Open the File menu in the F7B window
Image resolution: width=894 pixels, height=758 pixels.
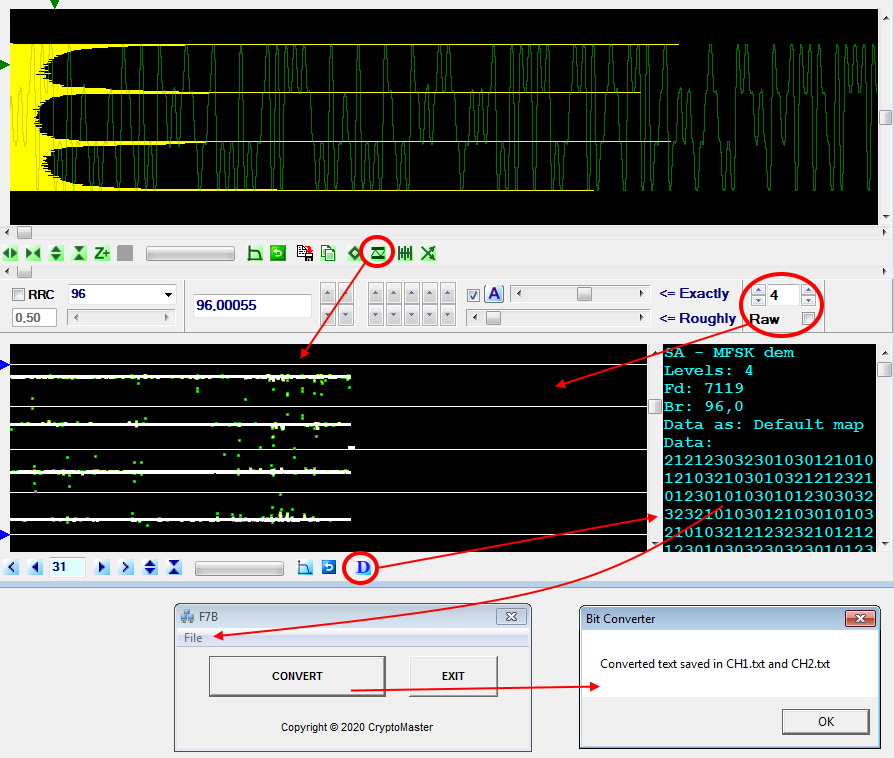click(x=192, y=637)
